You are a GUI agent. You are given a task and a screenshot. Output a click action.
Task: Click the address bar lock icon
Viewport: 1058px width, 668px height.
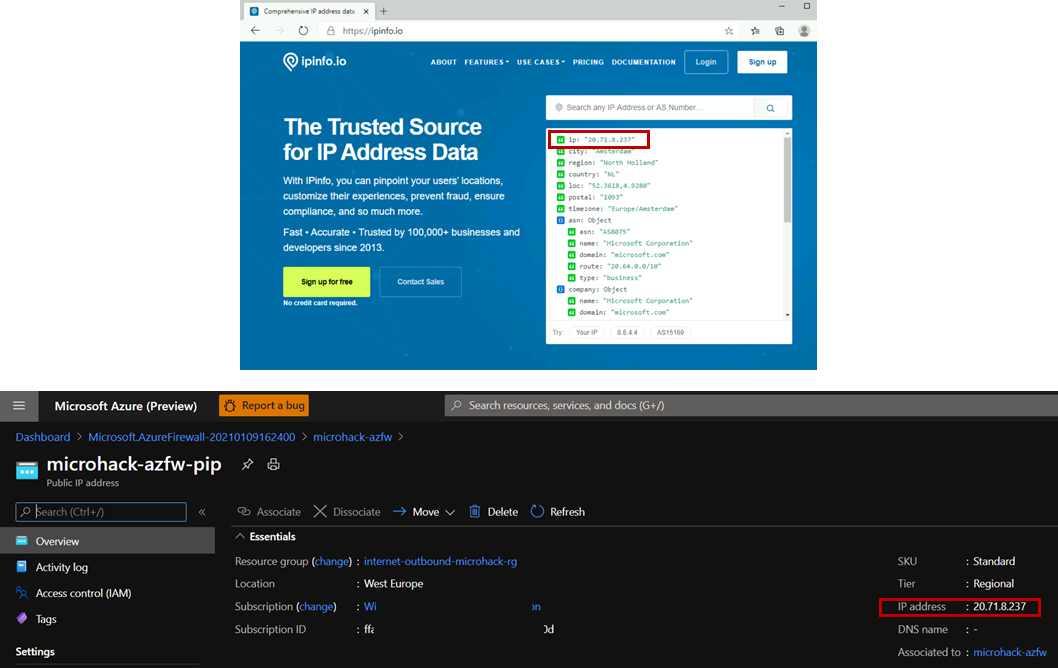click(x=331, y=30)
